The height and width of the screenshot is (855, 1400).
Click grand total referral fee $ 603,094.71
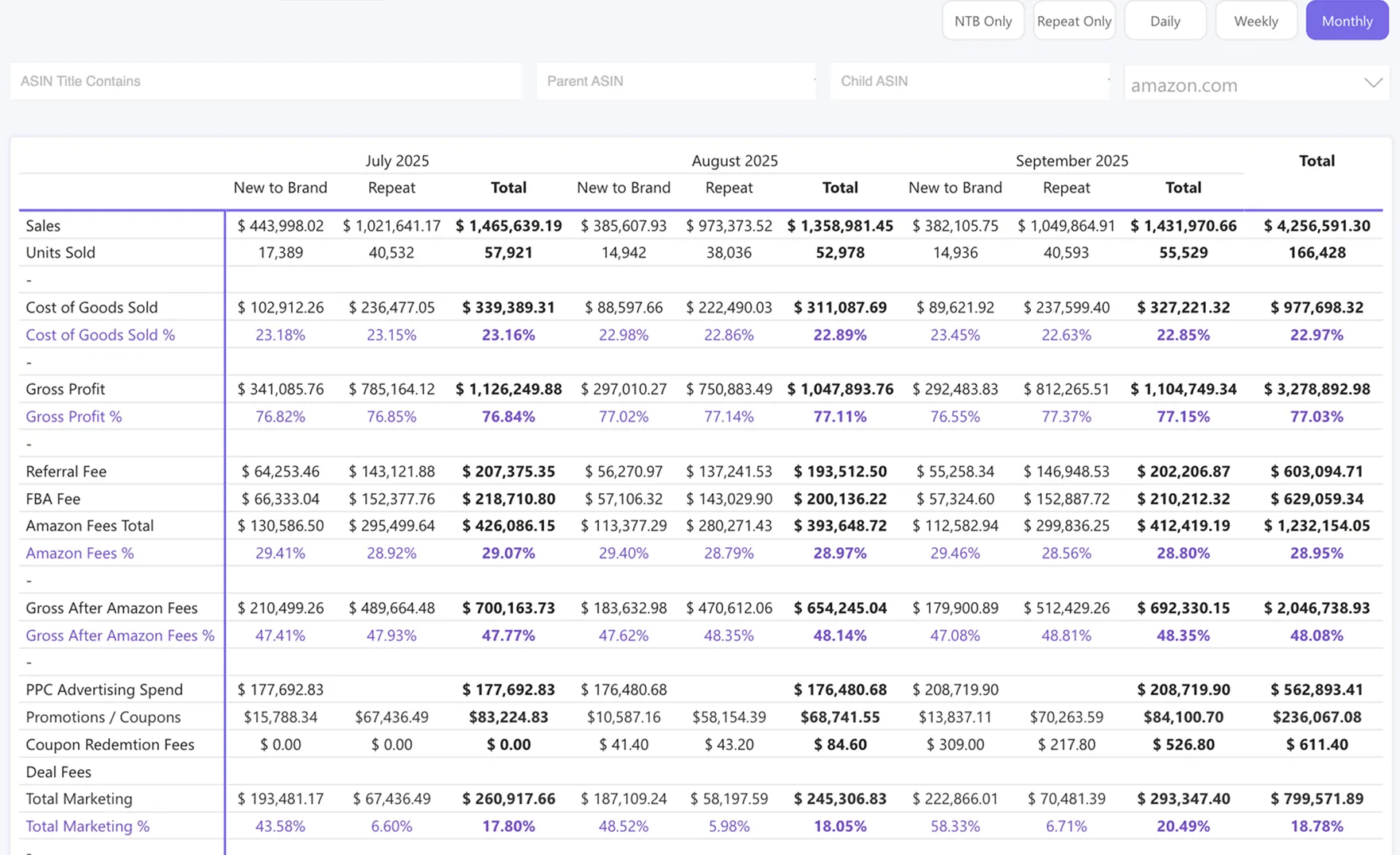point(1316,472)
